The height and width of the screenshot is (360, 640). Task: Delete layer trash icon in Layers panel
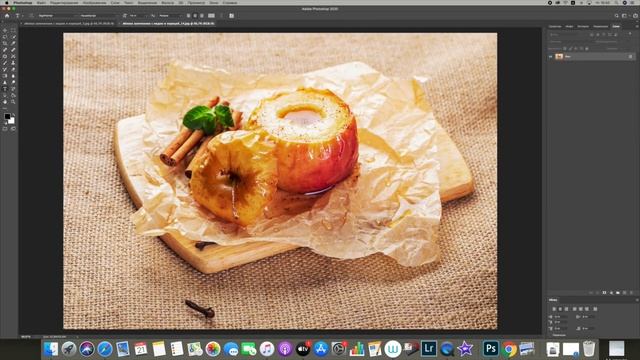coord(631,293)
